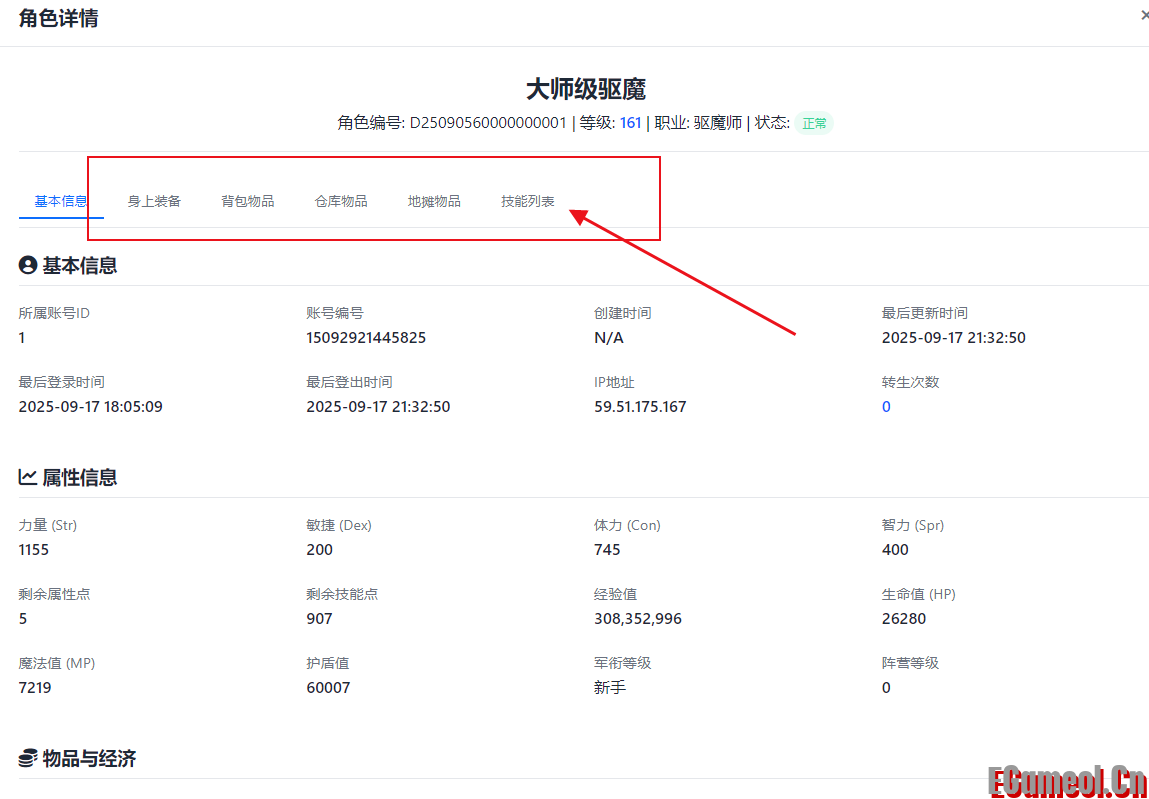Click the character title 大师级驱魔

click(585, 88)
